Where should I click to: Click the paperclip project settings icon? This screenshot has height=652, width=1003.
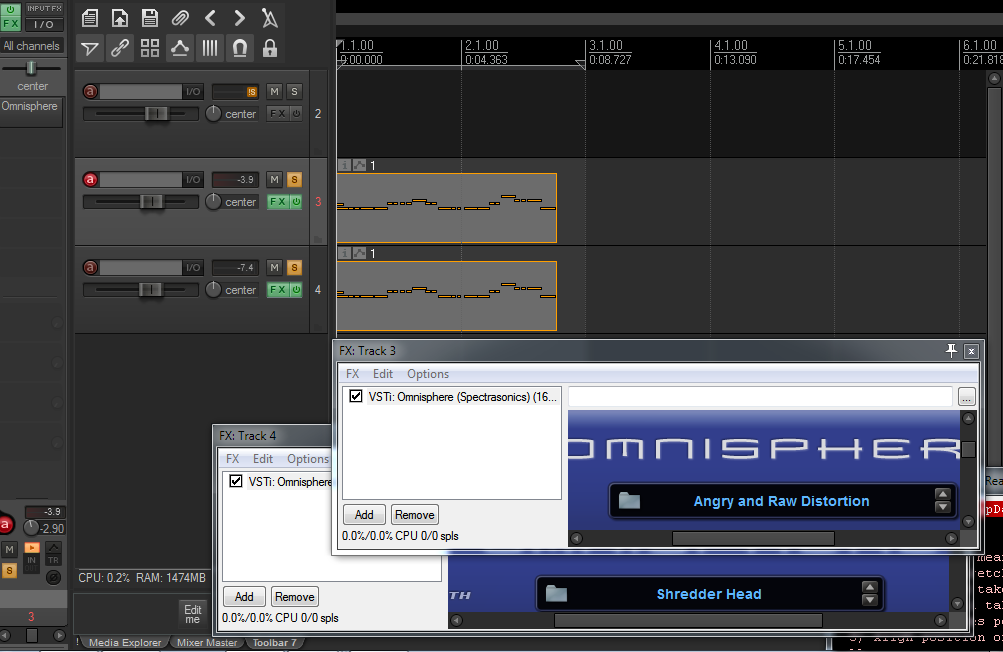point(180,18)
